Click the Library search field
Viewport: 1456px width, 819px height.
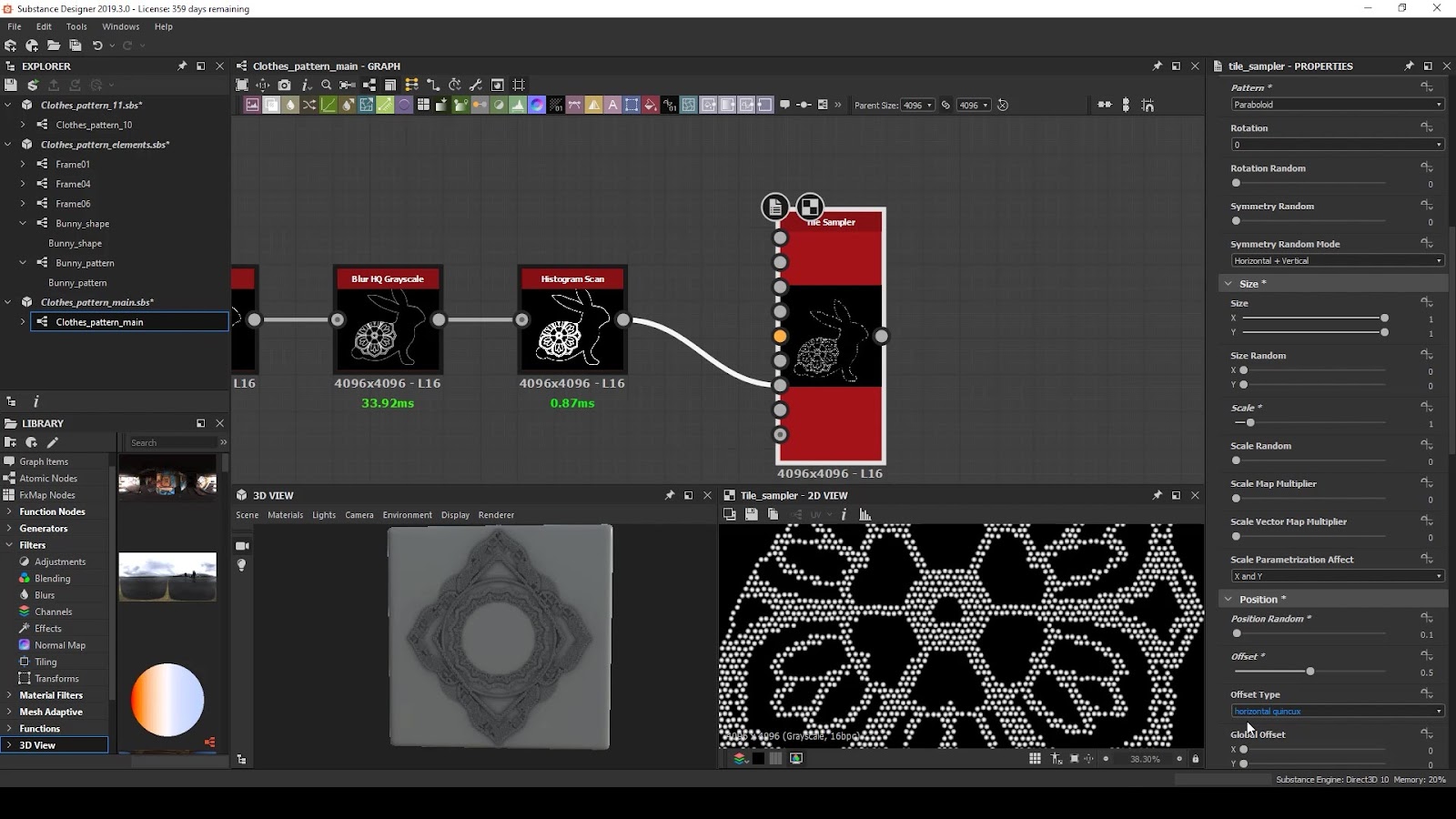pyautogui.click(x=171, y=443)
